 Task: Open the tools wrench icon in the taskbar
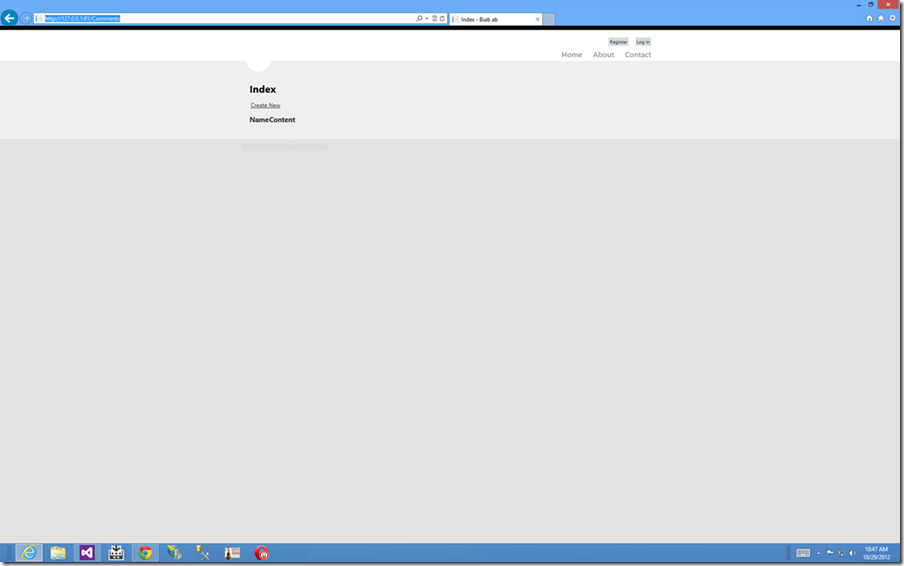[x=203, y=553]
